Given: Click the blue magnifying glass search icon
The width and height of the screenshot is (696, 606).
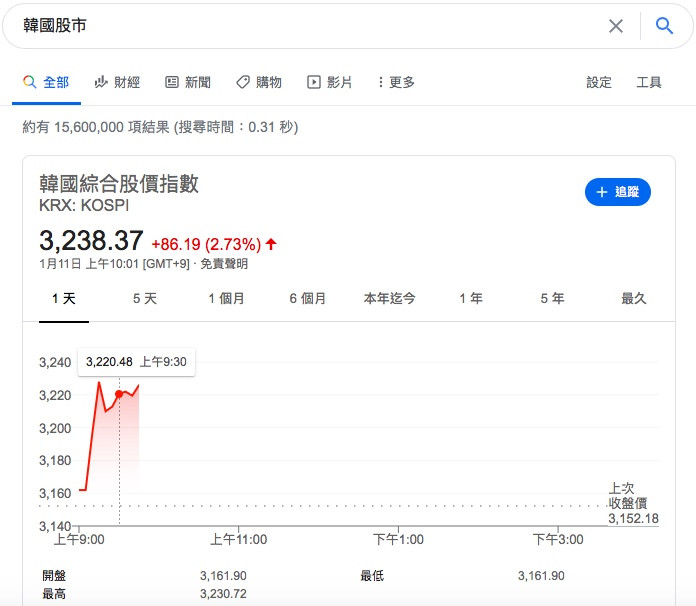Looking at the screenshot, I should click(x=664, y=26).
